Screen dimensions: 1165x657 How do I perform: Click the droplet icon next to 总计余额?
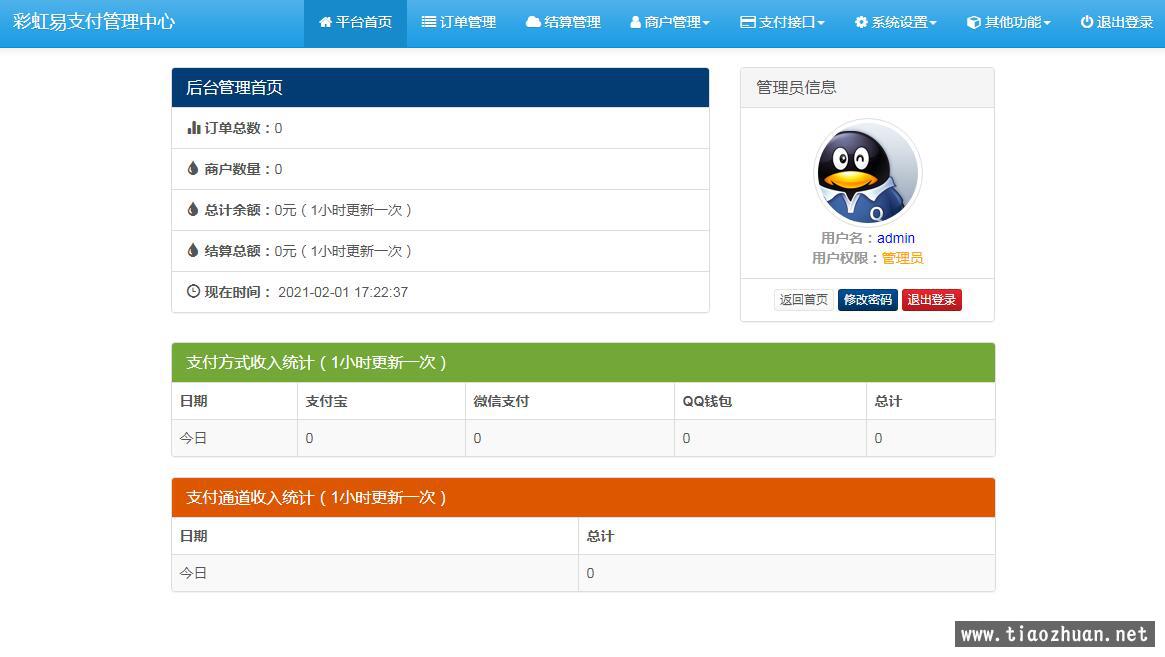(x=193, y=210)
